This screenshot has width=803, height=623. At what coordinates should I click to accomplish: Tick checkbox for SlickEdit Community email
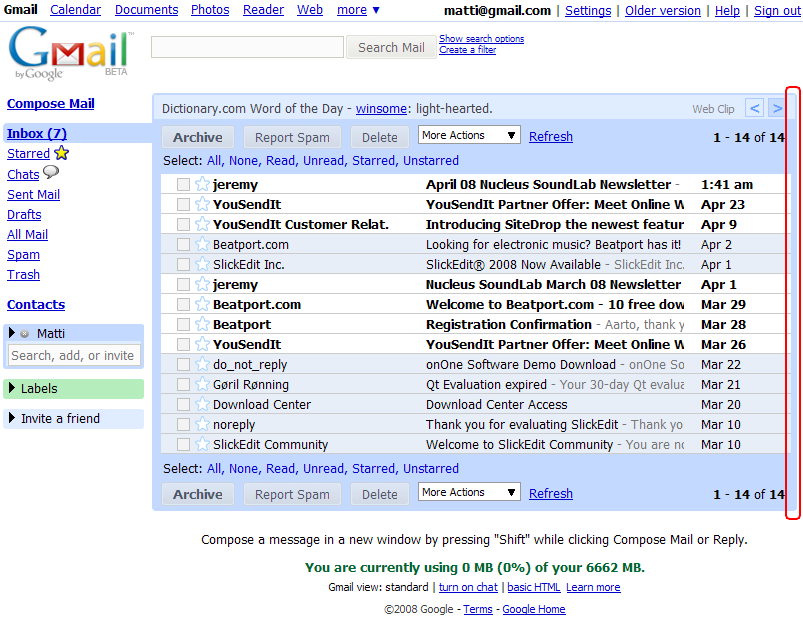183,444
